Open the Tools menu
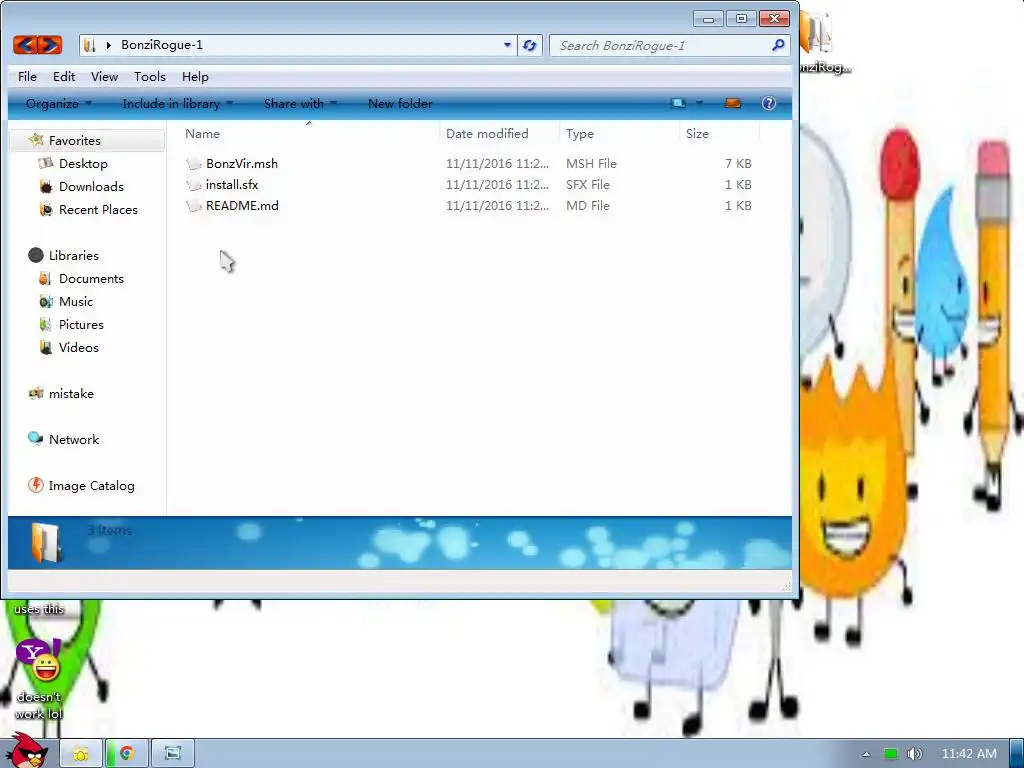The height and width of the screenshot is (768, 1024). click(150, 76)
